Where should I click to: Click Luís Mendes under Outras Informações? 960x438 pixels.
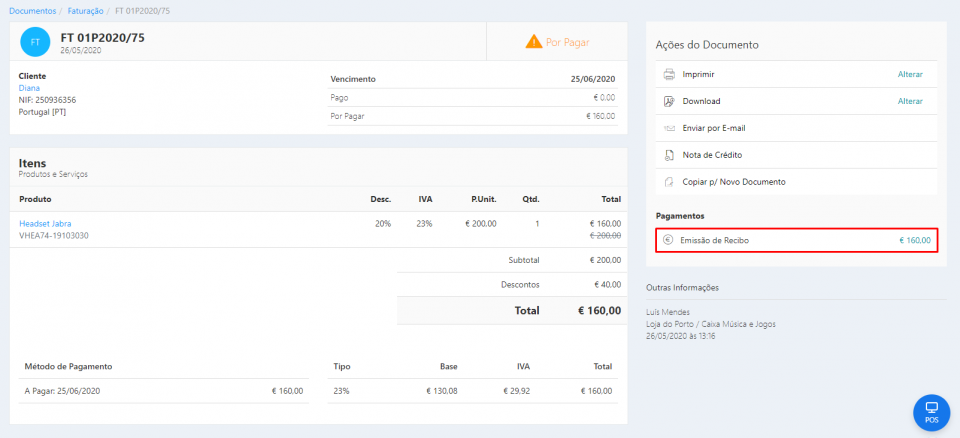[668, 312]
